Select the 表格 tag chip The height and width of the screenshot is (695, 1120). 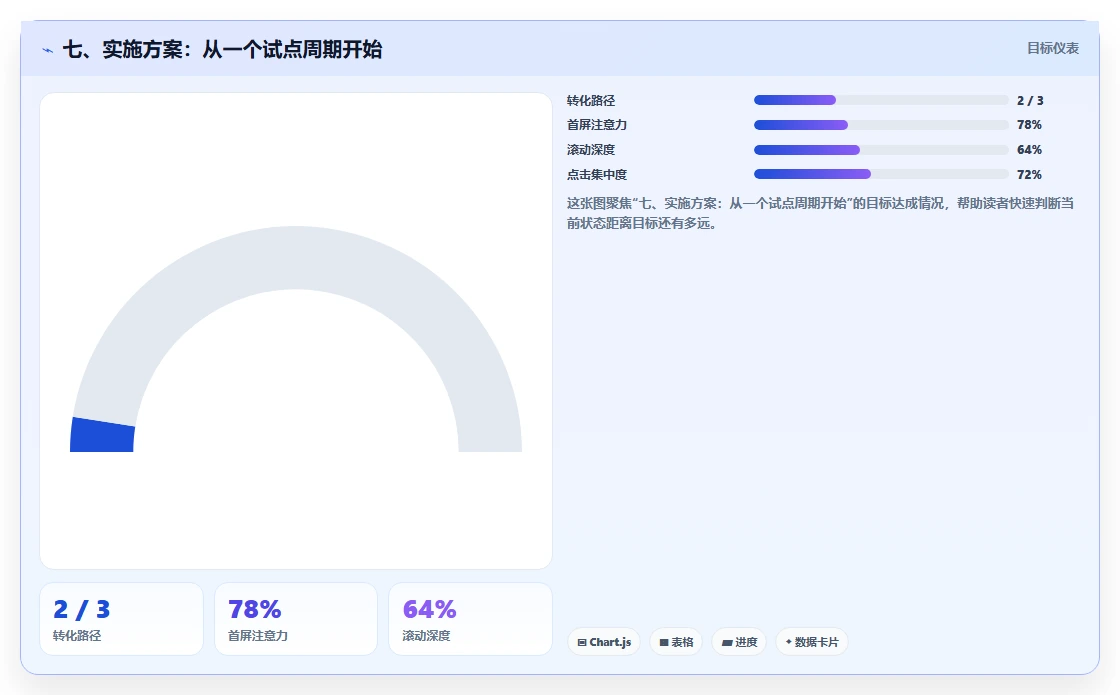[676, 642]
